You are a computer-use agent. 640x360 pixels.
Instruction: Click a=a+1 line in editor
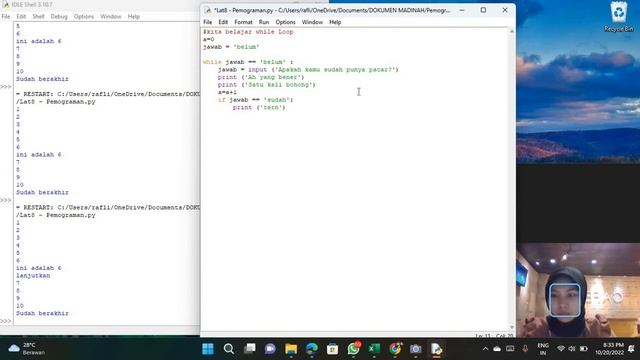[227, 92]
